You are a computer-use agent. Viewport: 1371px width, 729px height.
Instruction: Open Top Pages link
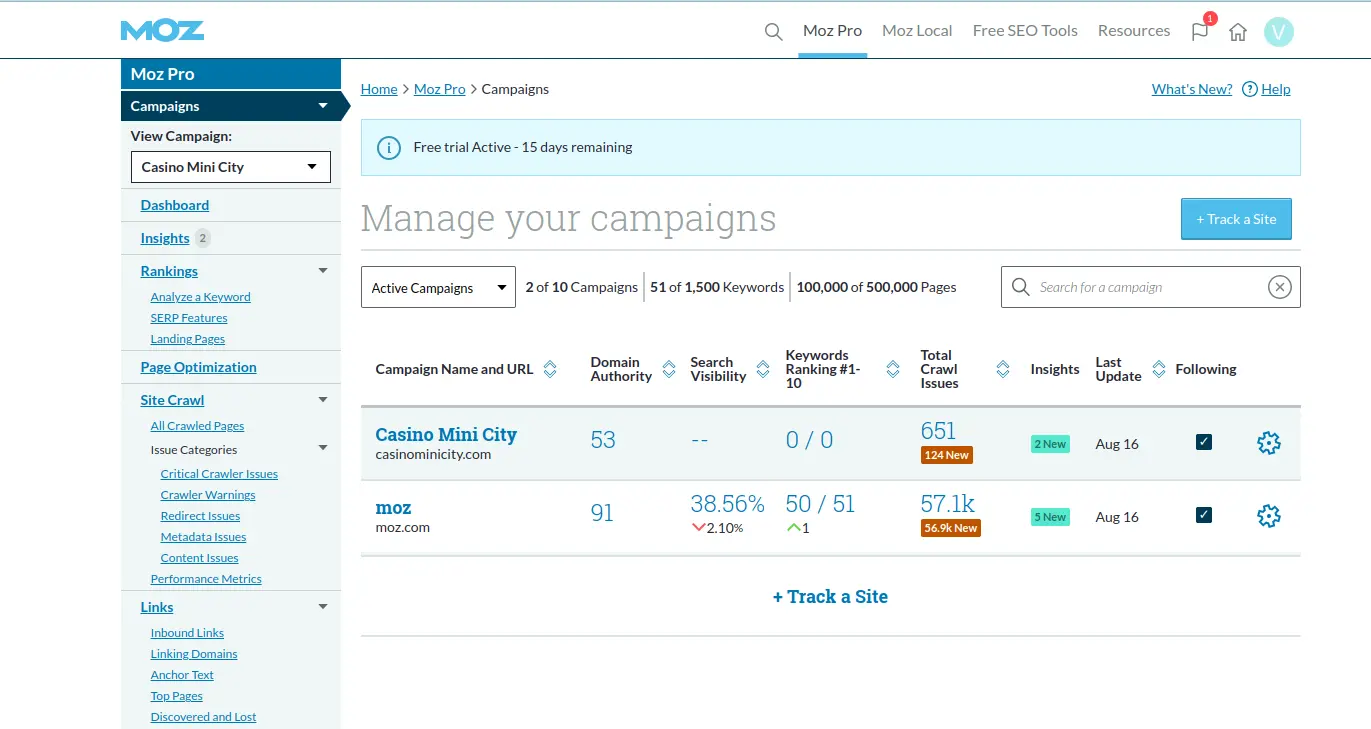point(177,696)
